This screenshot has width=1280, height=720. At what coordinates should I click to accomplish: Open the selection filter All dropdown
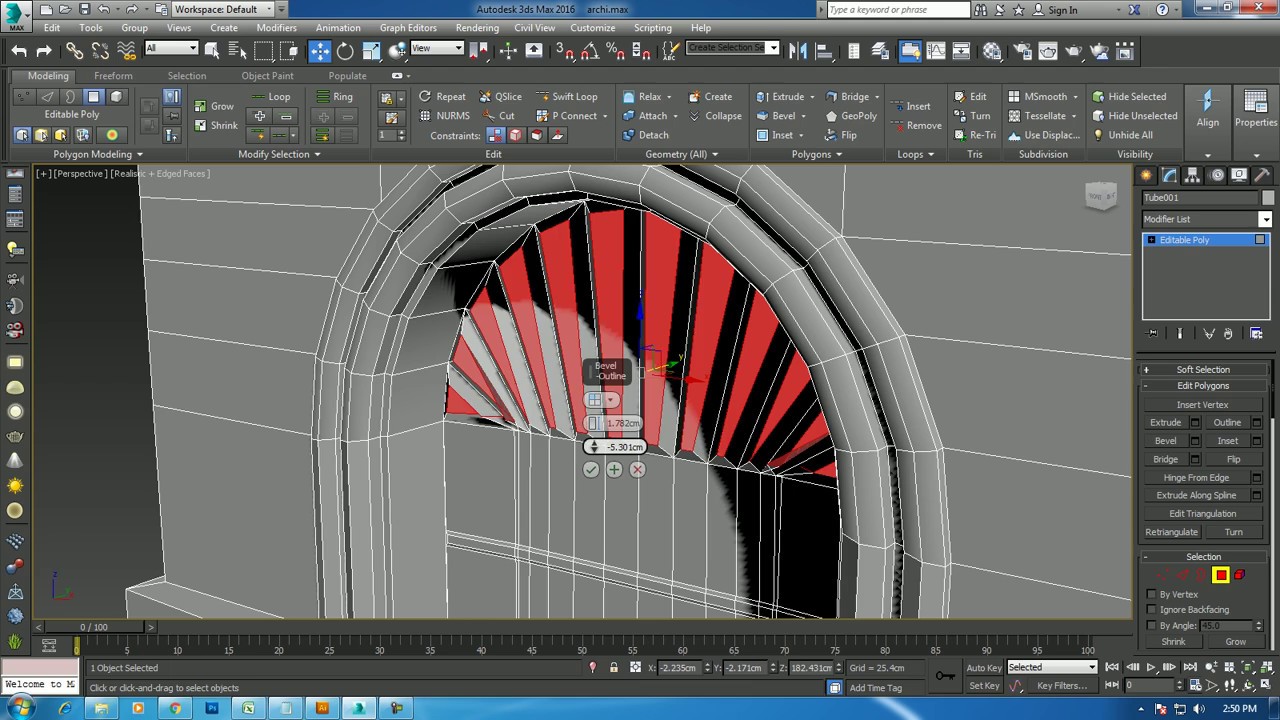pos(171,48)
